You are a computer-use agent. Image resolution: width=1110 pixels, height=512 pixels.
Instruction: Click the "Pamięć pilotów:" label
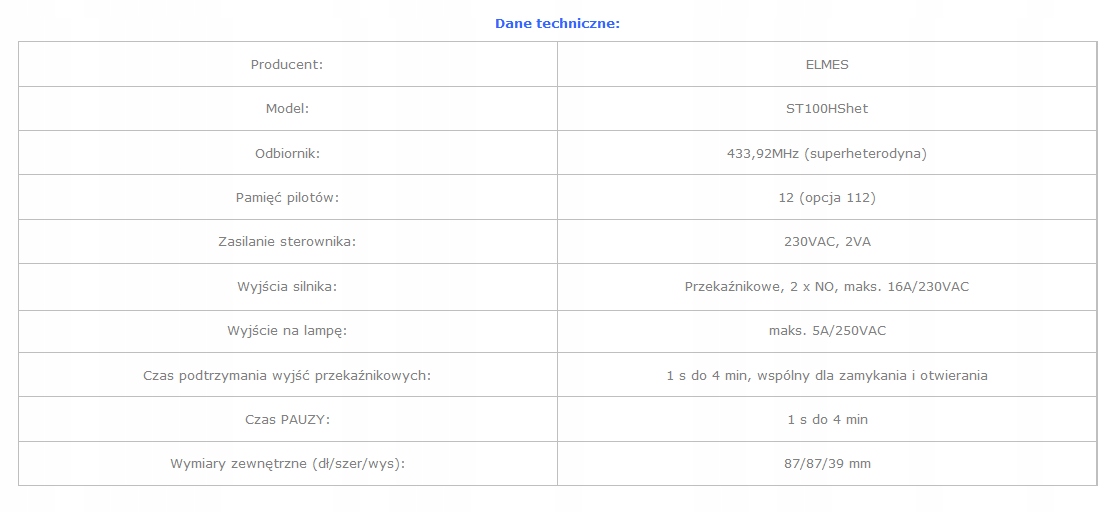[x=287, y=198]
